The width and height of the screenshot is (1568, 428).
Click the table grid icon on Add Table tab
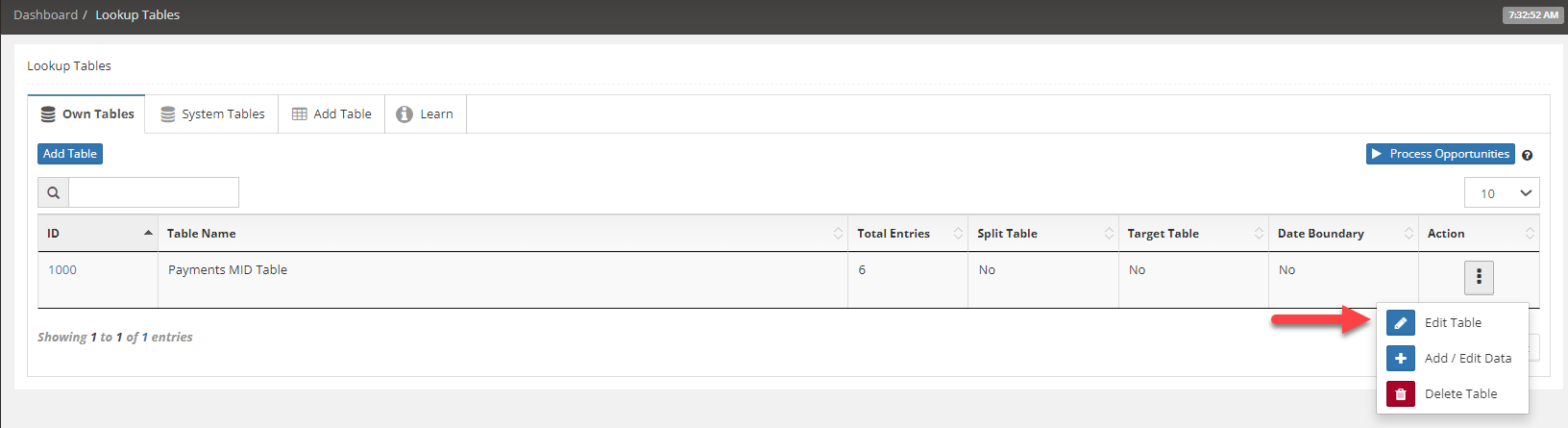pos(300,113)
